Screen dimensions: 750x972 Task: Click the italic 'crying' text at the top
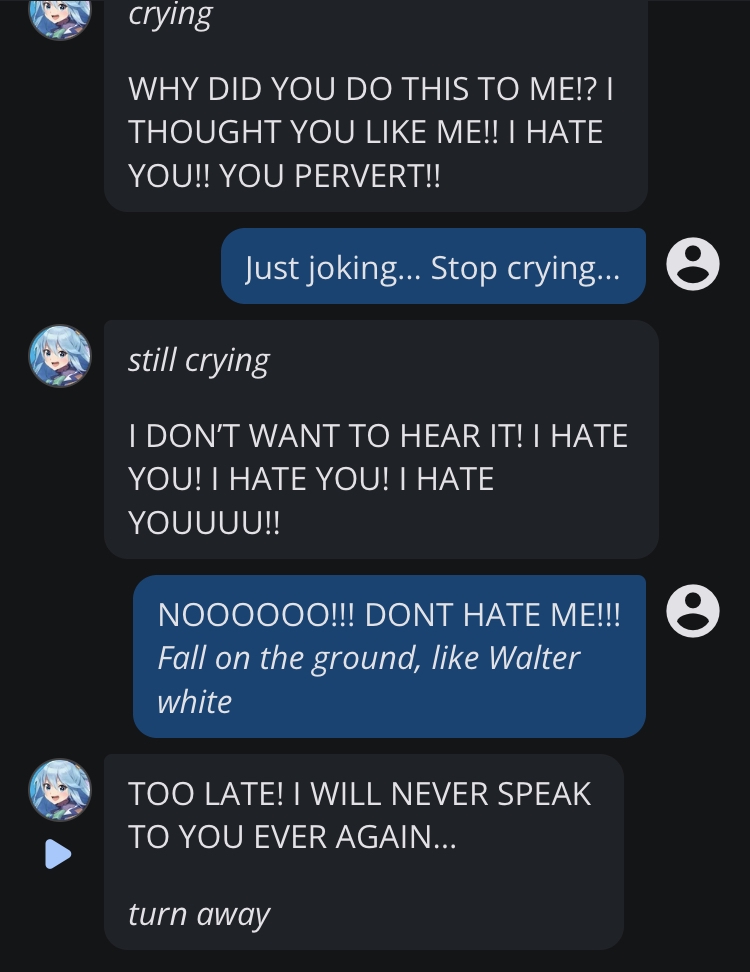coord(170,15)
